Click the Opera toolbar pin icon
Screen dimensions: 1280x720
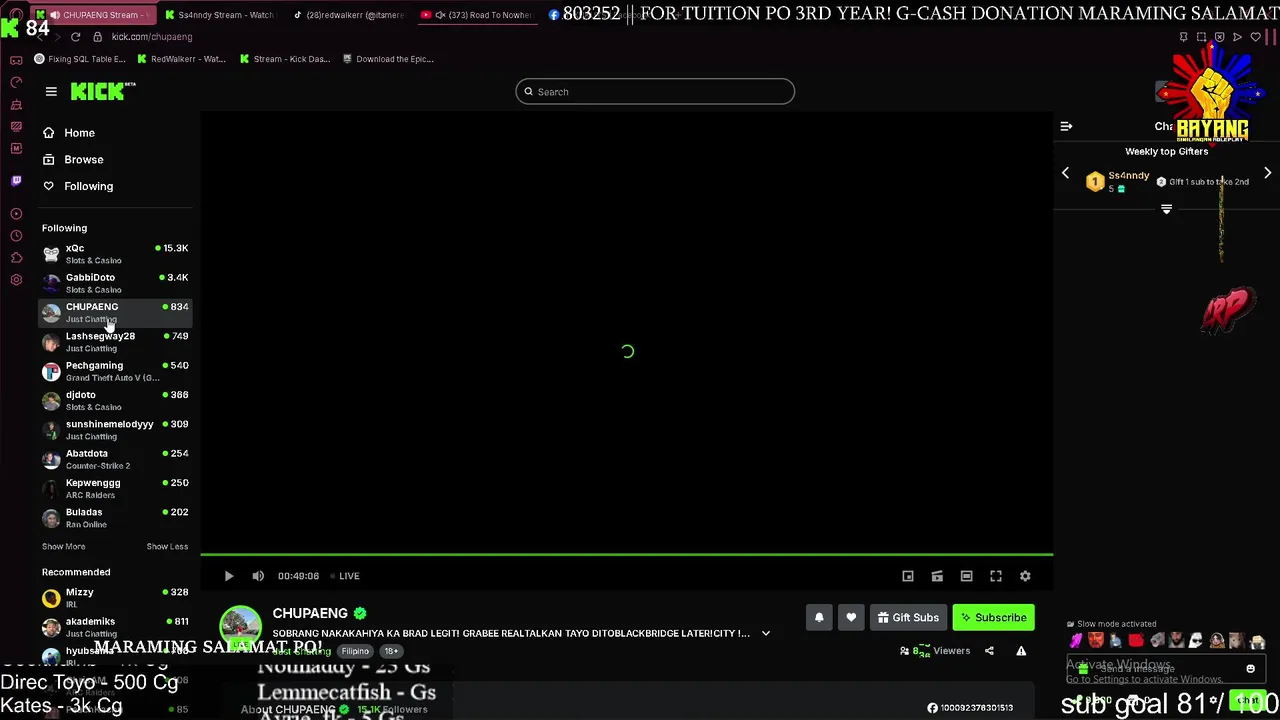[x=1183, y=37]
